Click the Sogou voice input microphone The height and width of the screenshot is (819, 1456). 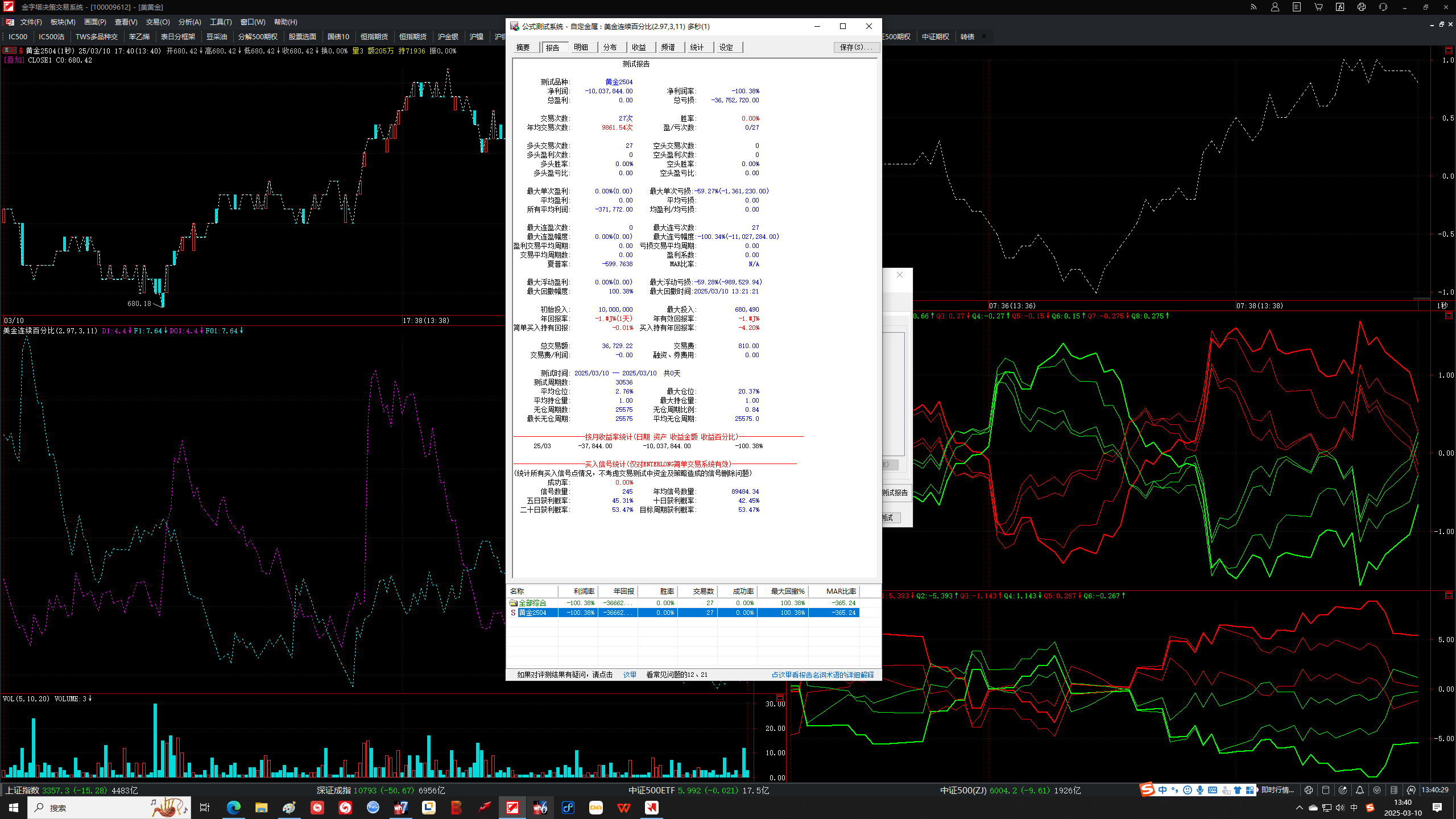(1200, 790)
